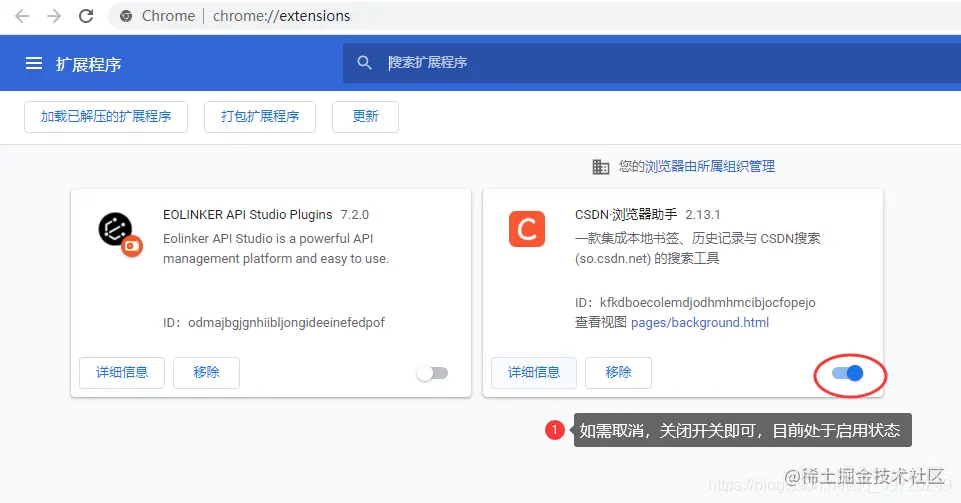Go forward with the browser forward arrow
The image size is (961, 503).
pos(54,16)
